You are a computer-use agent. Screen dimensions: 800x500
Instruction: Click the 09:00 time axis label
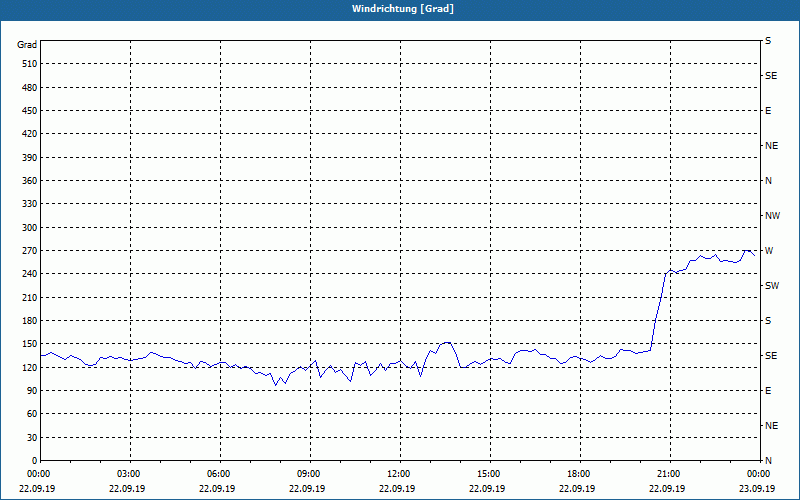[308, 474]
